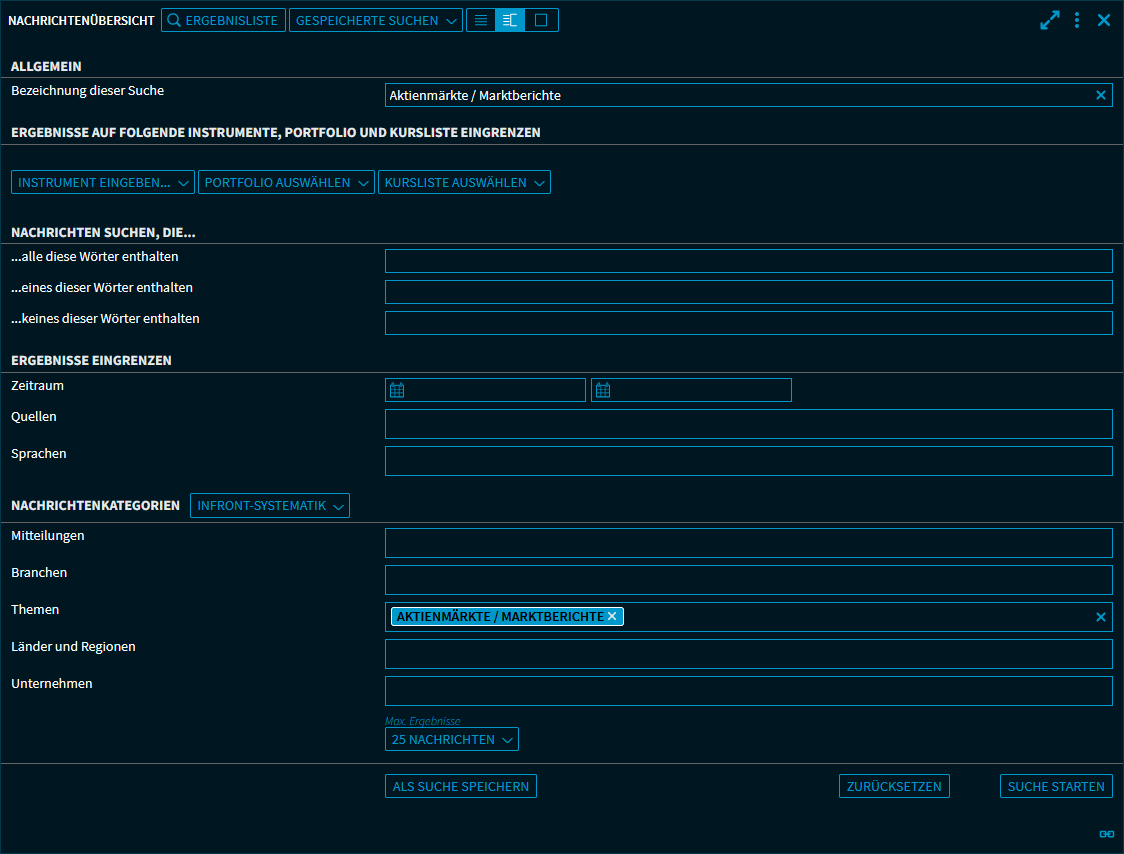Switch to the Ergebnisliste view
The width and height of the screenshot is (1124, 854).
pos(223,20)
